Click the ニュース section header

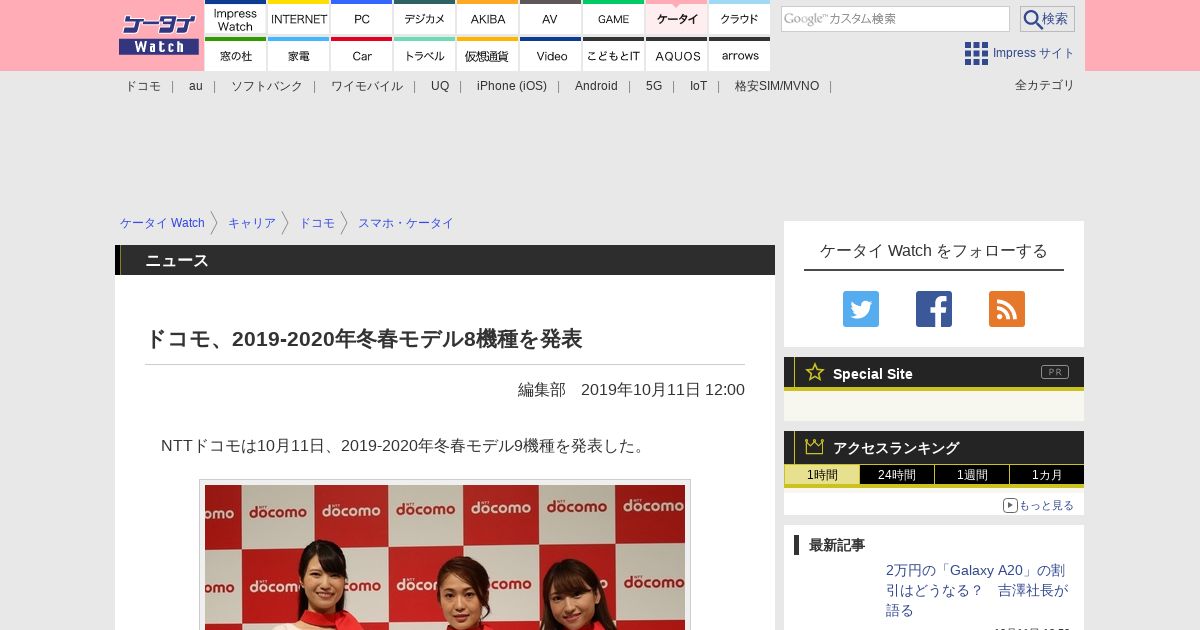445,260
